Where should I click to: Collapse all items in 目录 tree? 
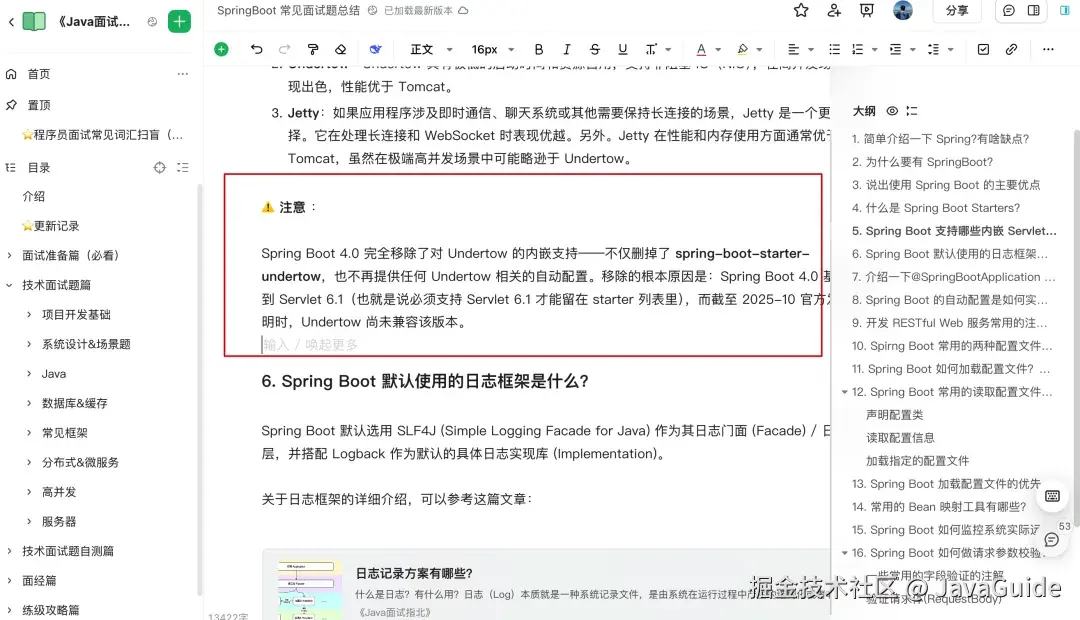pos(183,167)
